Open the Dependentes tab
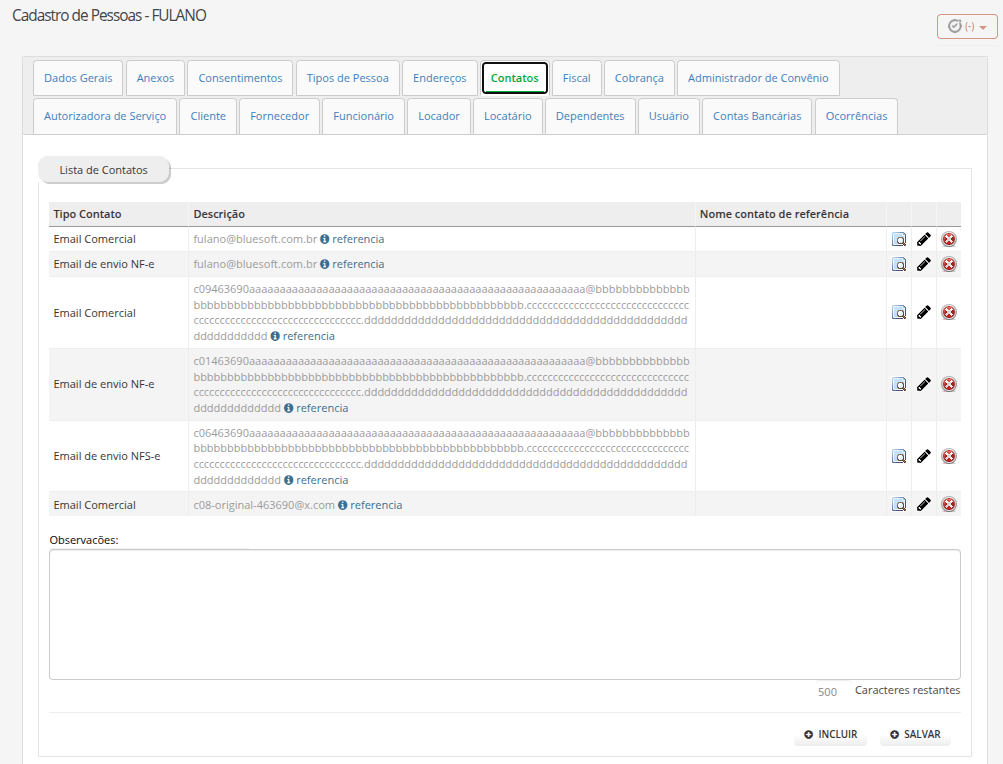The image size is (1003, 764). pyautogui.click(x=590, y=116)
